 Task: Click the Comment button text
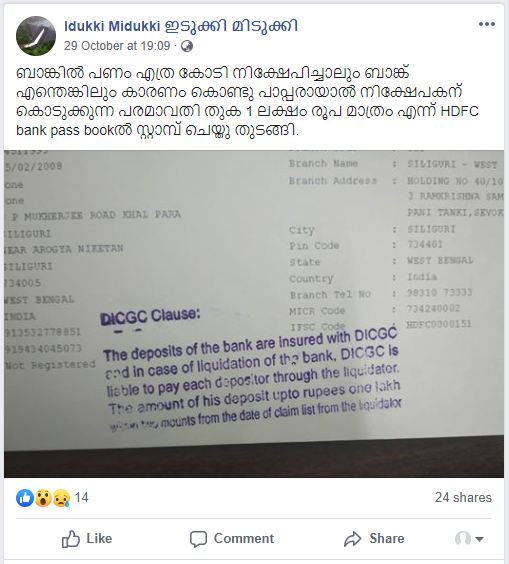[x=244, y=538]
